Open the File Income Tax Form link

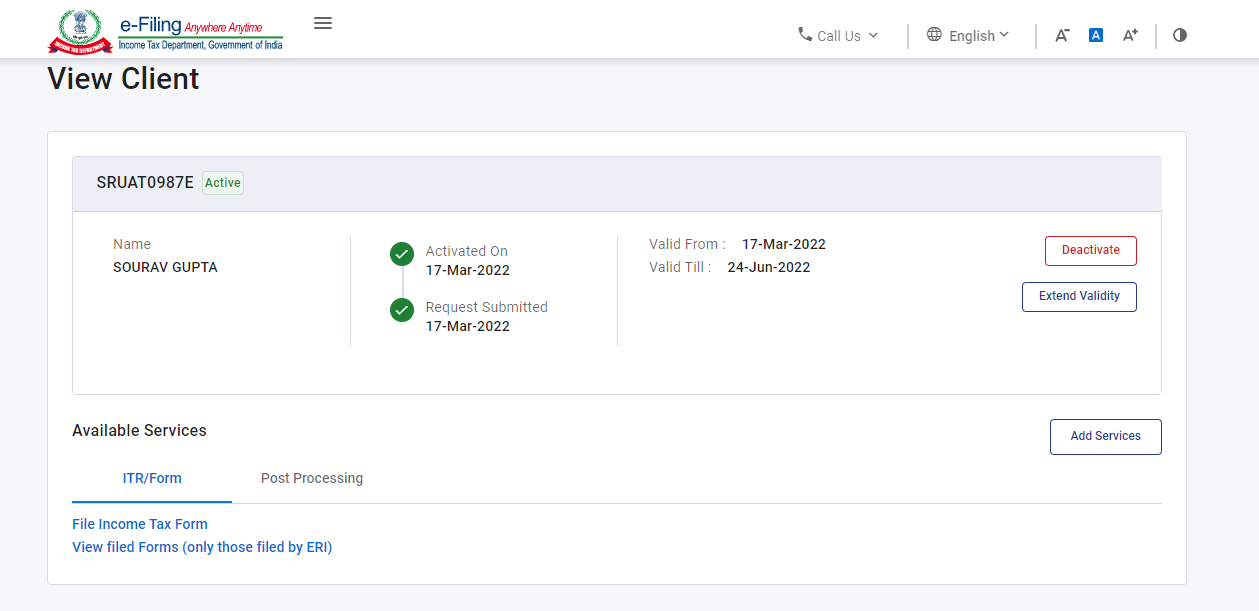(x=139, y=524)
